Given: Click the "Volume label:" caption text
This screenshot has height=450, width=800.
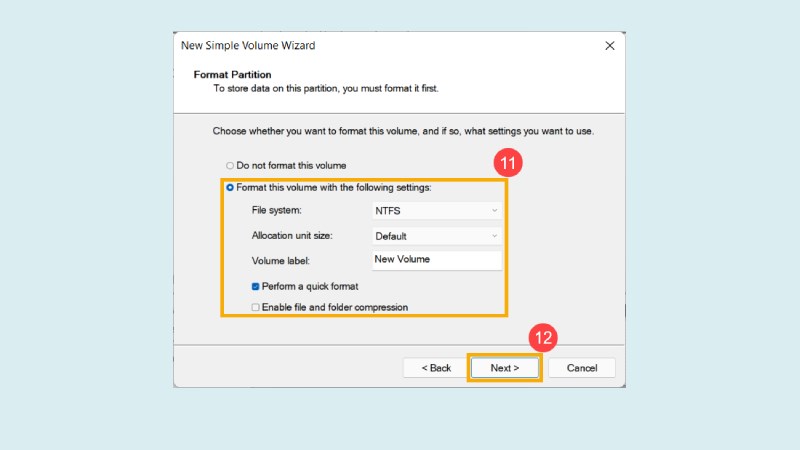Looking at the screenshot, I should pyautogui.click(x=281, y=261).
